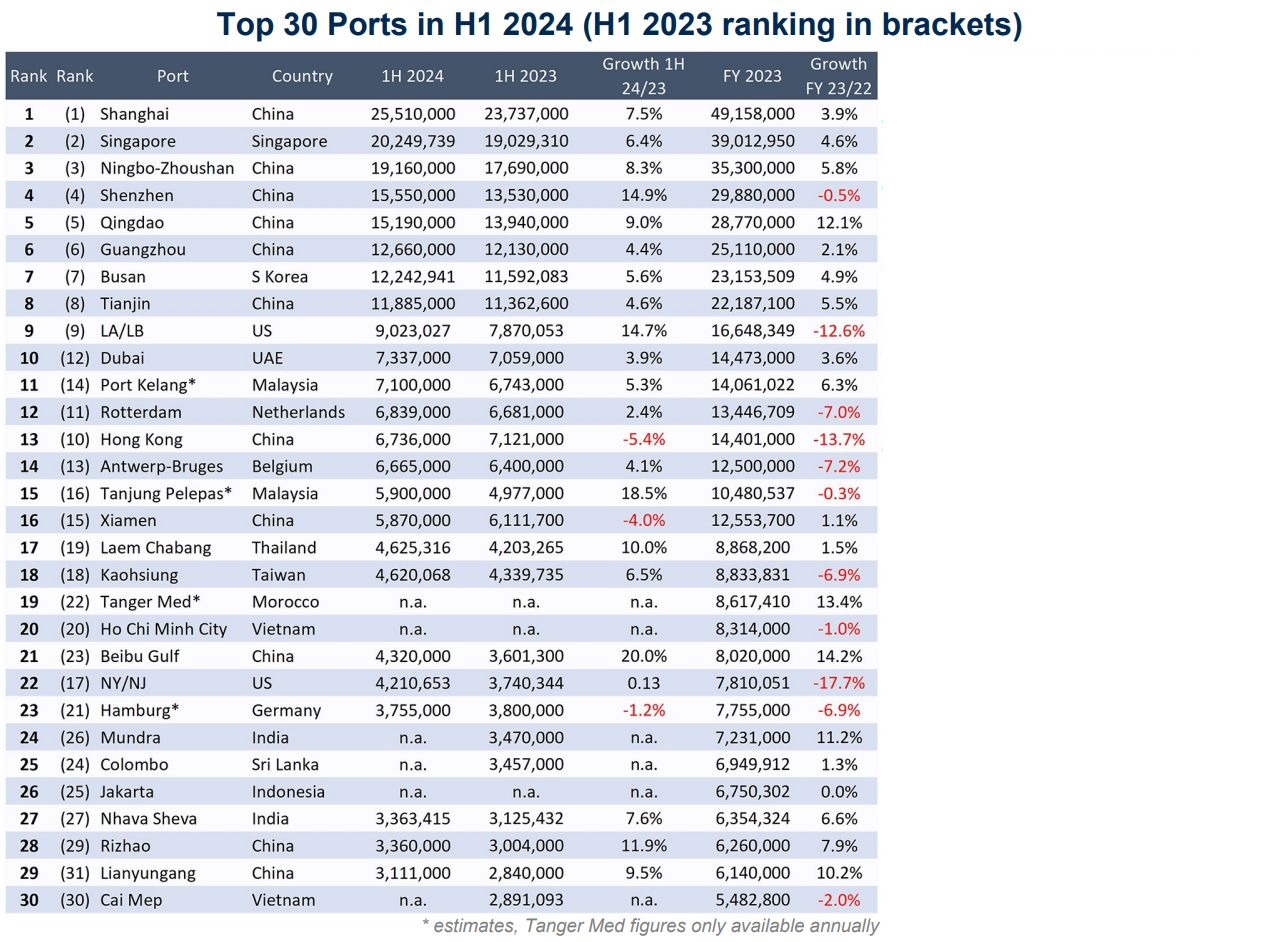Screen dimensions: 1279x942
Task: Click the footnote beginning "* estimates, Tanger Med figures"
Action: click(x=650, y=926)
